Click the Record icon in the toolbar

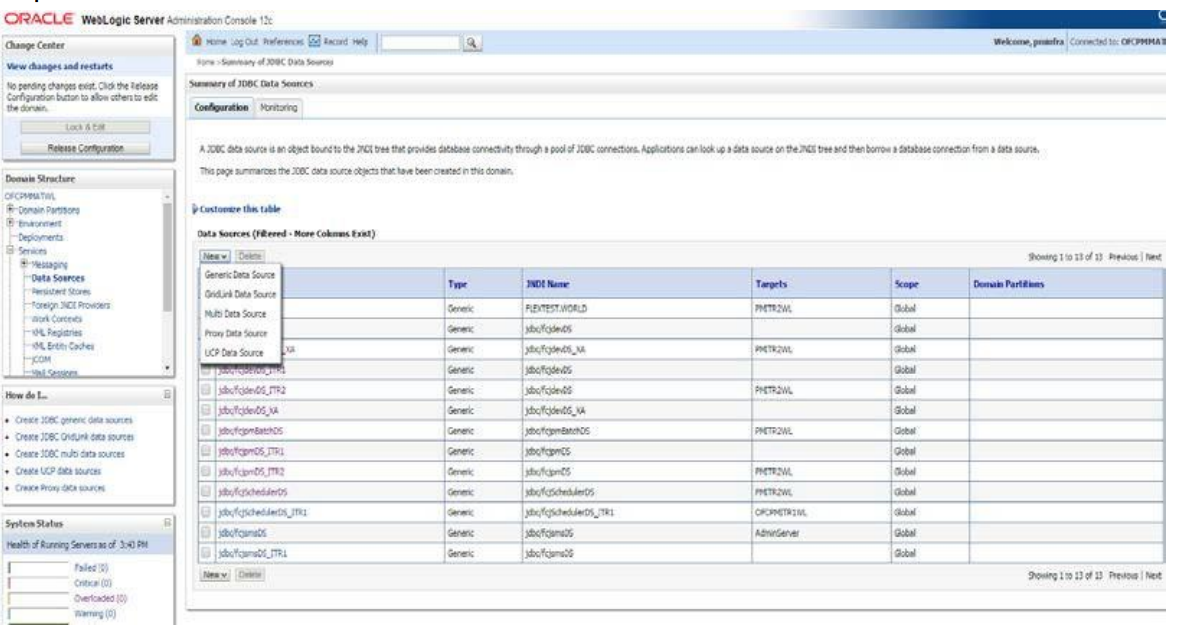pos(315,41)
